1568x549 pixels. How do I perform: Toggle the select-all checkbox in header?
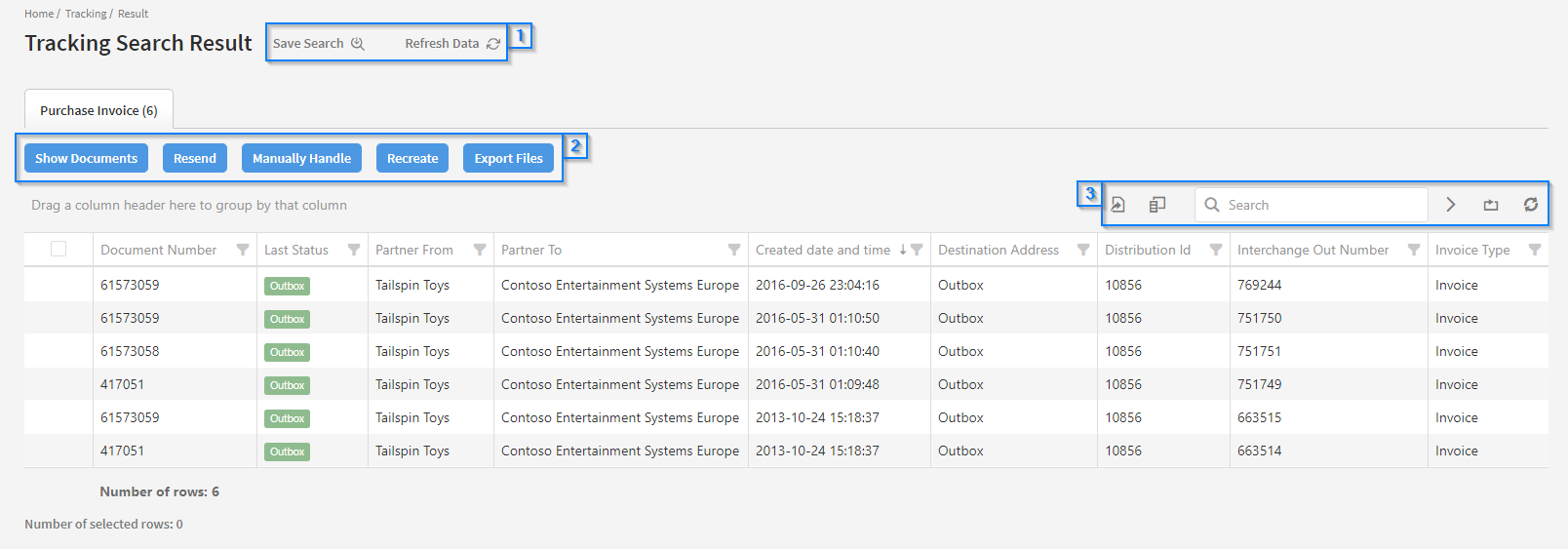point(59,250)
